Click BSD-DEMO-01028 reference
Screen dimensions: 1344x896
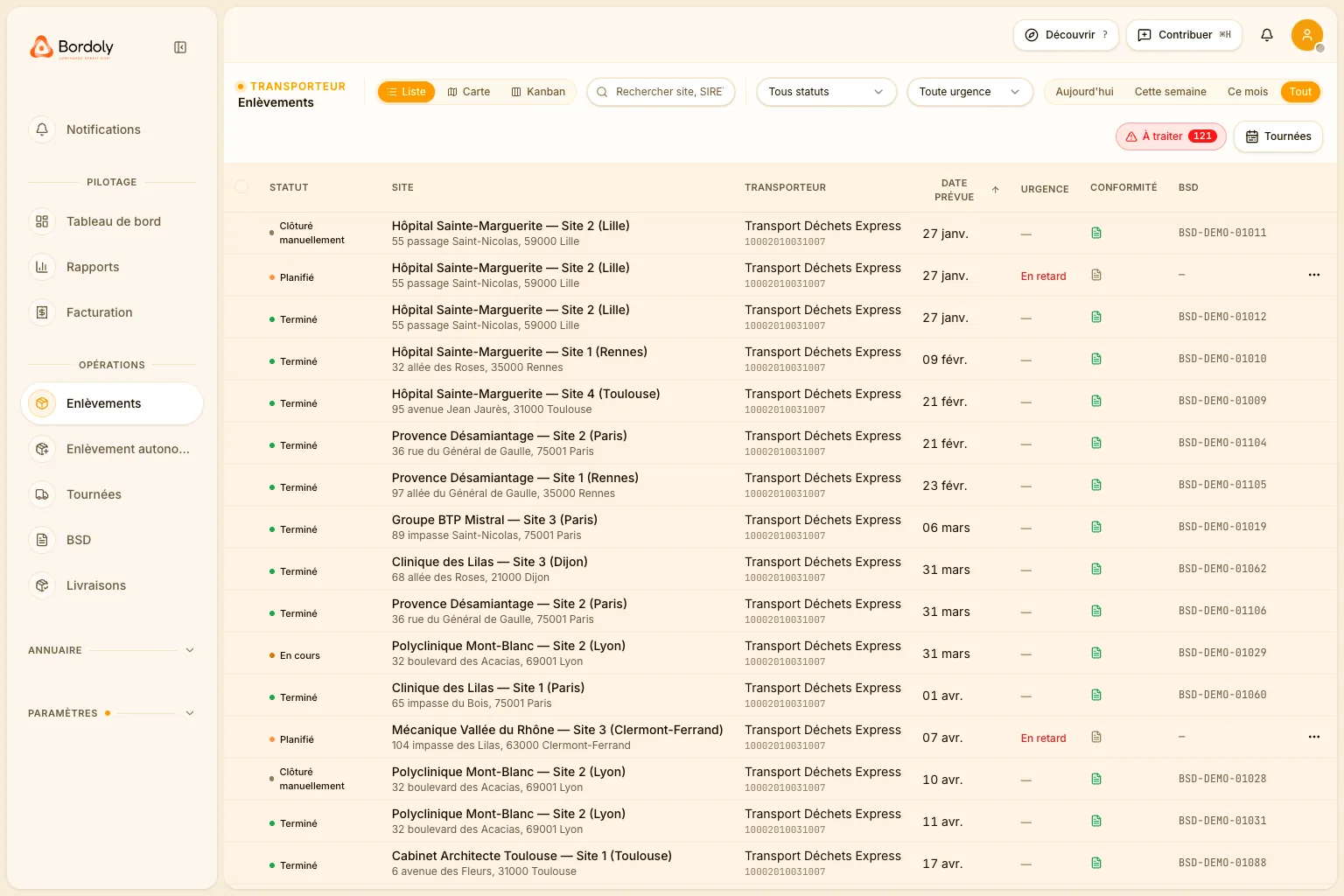coord(1222,779)
